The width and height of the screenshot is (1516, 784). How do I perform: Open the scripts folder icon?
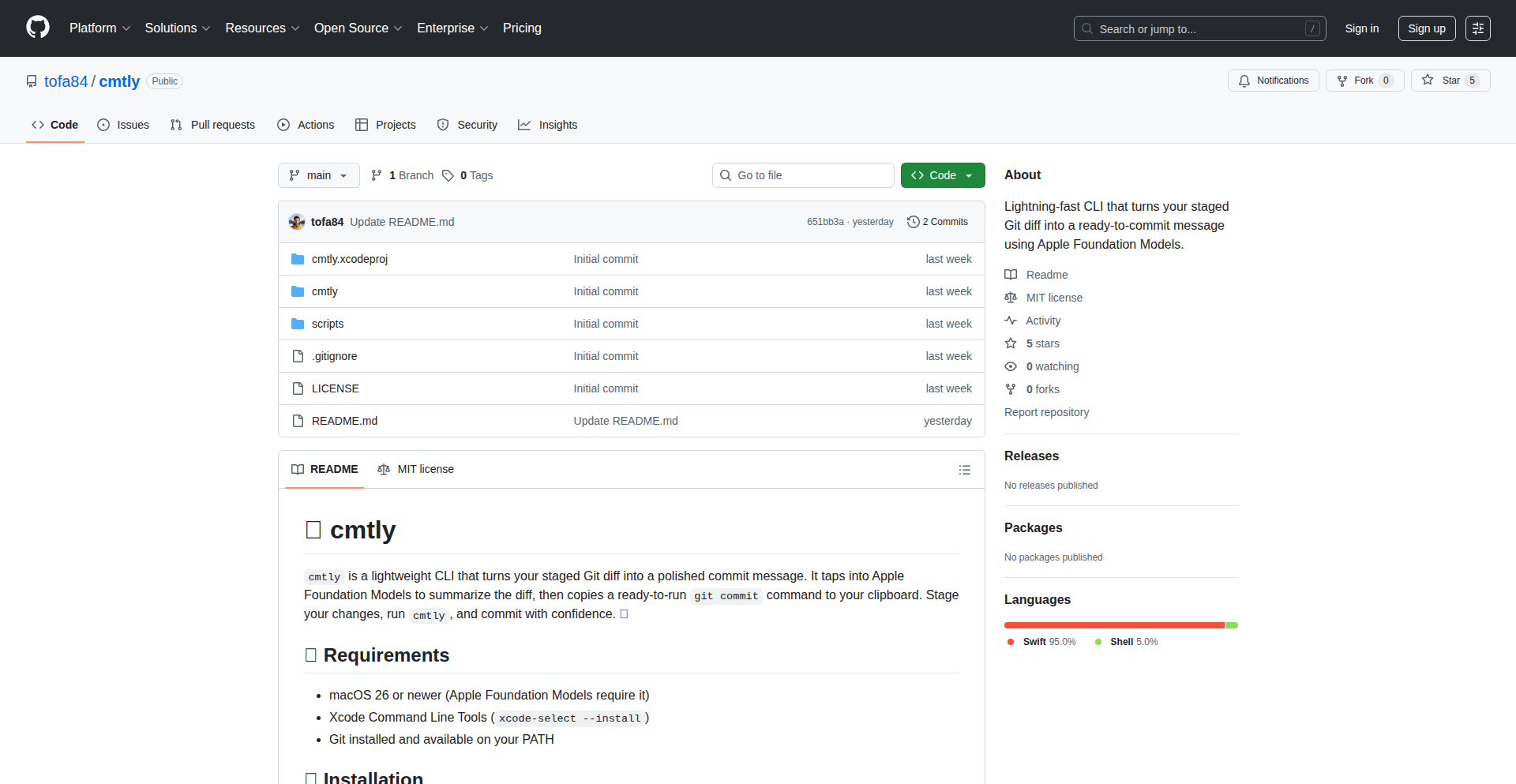coord(298,324)
